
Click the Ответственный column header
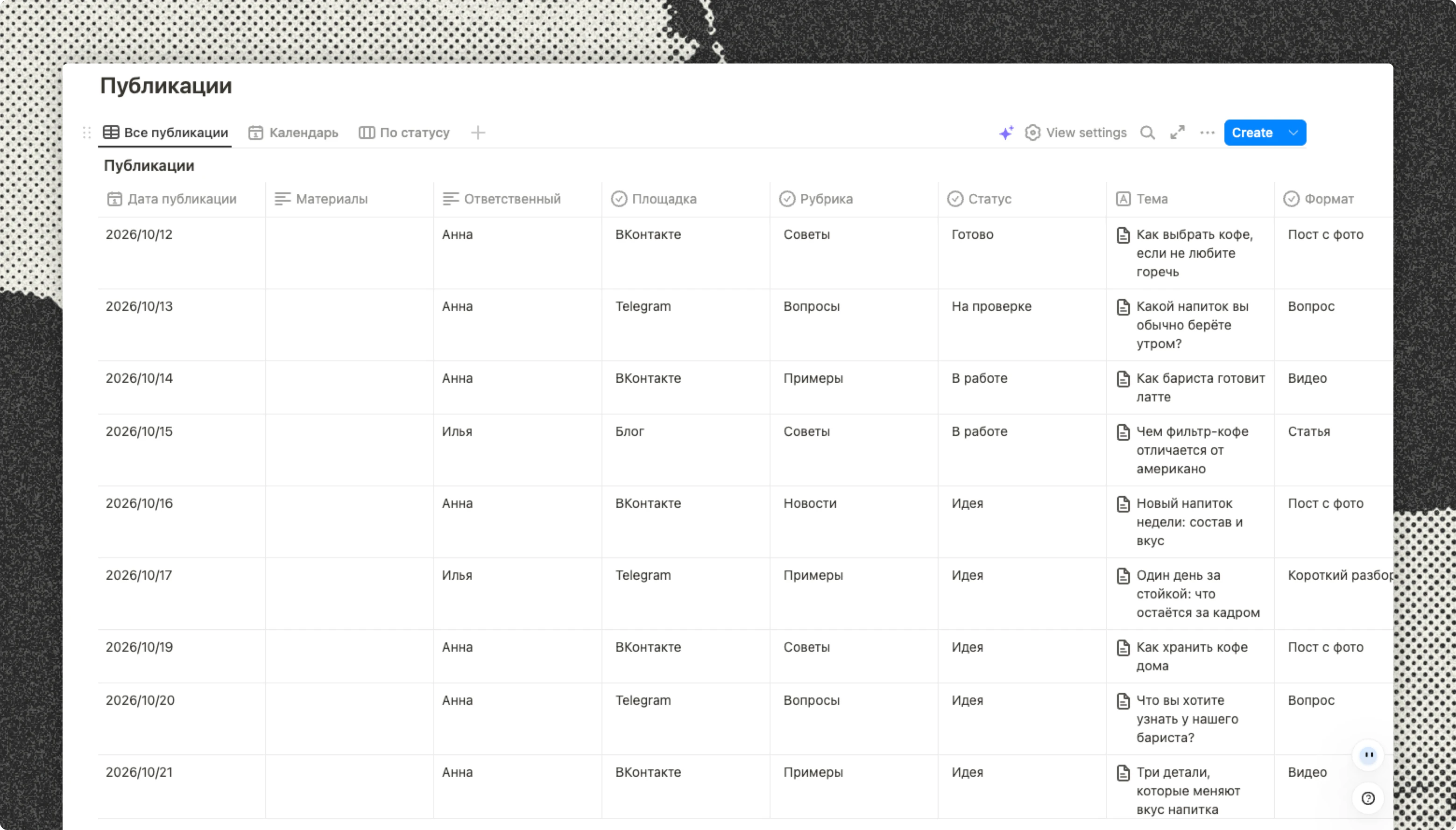tap(518, 199)
